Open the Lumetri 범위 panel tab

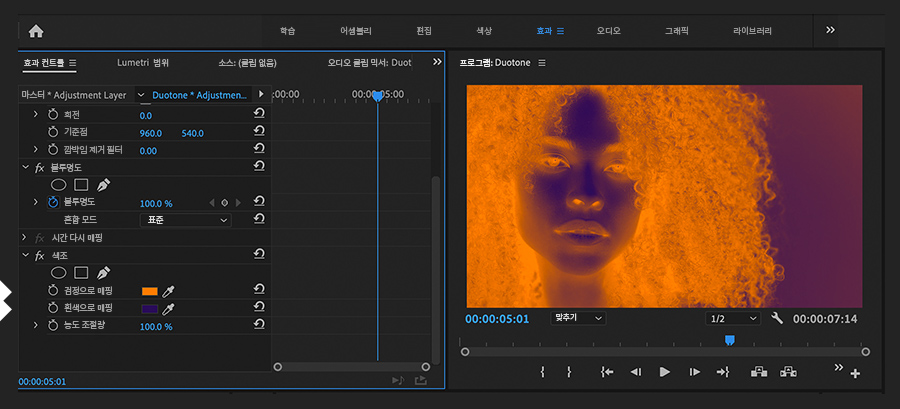pos(143,63)
